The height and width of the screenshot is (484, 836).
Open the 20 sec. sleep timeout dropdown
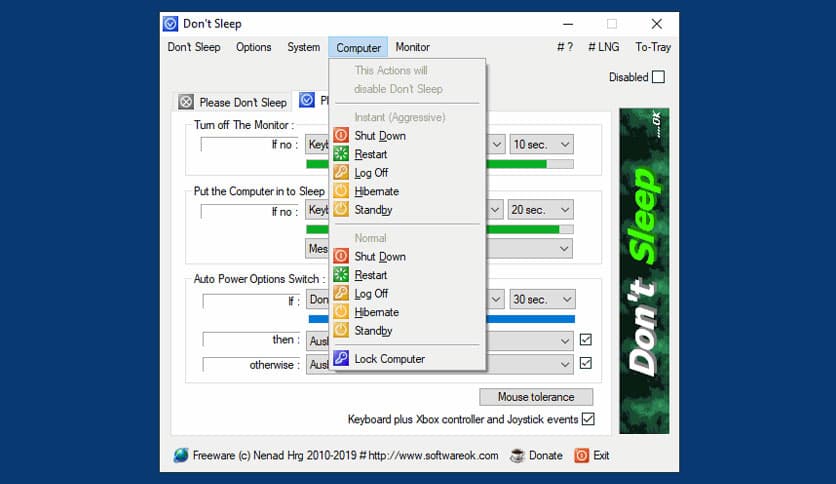[540, 210]
